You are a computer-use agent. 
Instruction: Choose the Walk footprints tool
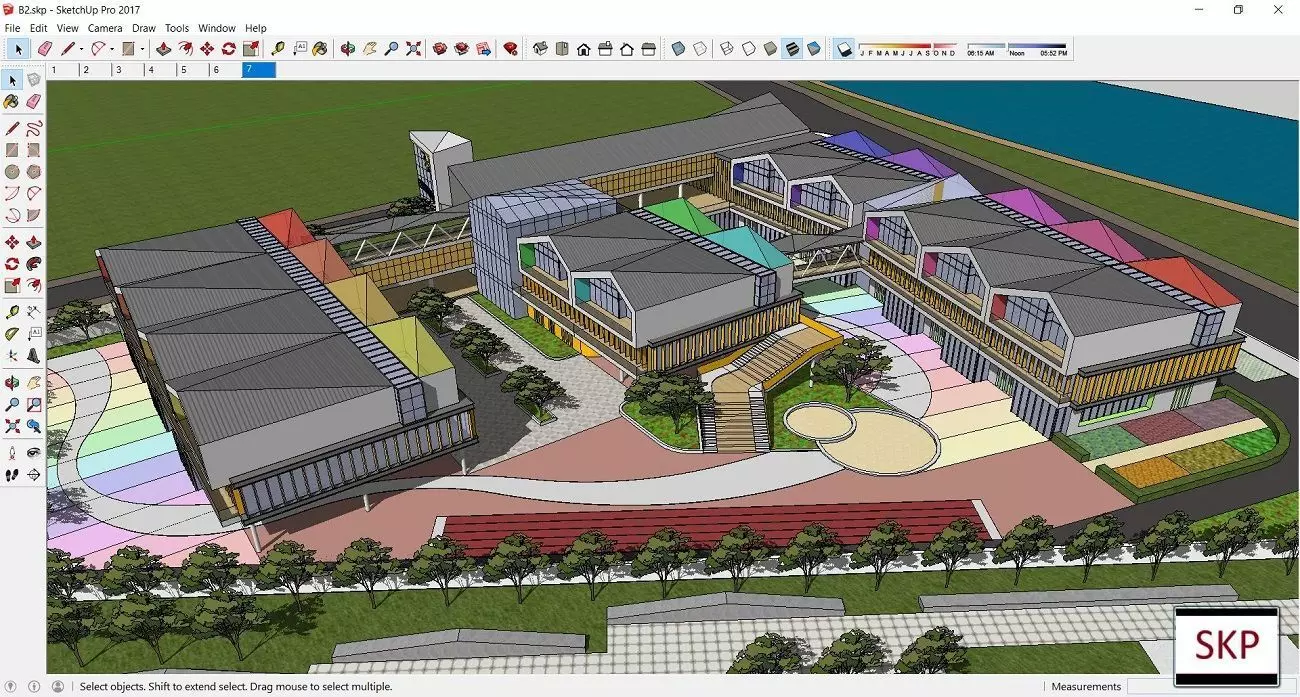(x=12, y=475)
